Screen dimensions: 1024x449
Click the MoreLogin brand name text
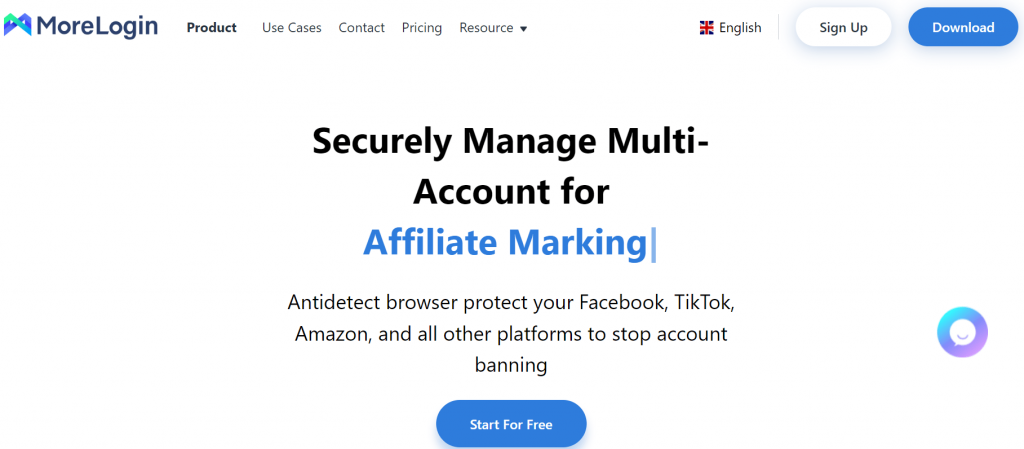tap(98, 27)
